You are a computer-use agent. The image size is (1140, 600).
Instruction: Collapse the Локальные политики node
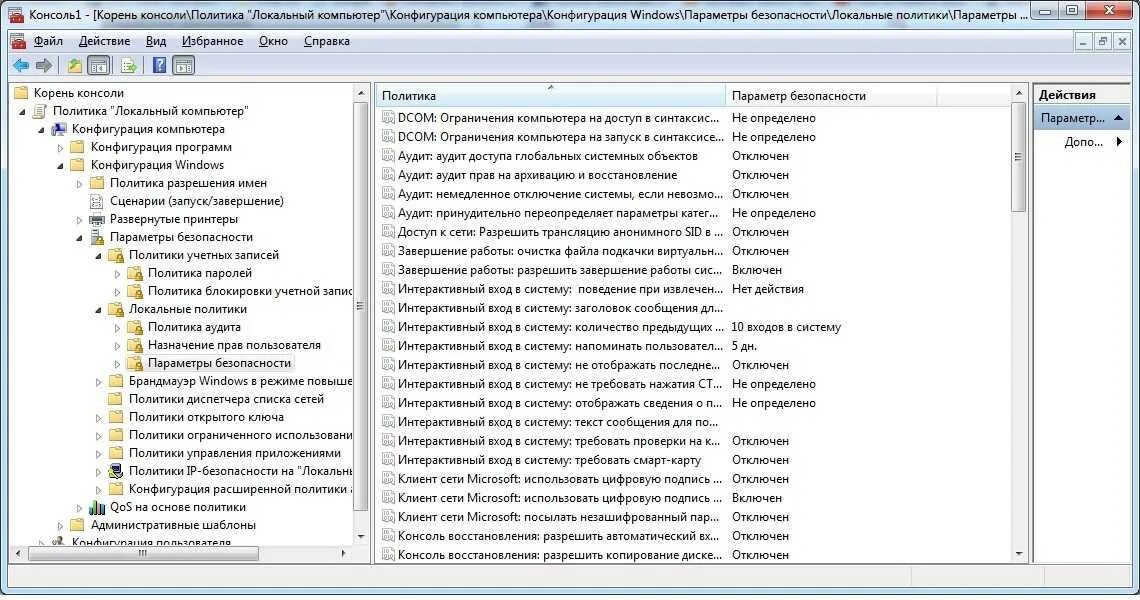(x=98, y=309)
